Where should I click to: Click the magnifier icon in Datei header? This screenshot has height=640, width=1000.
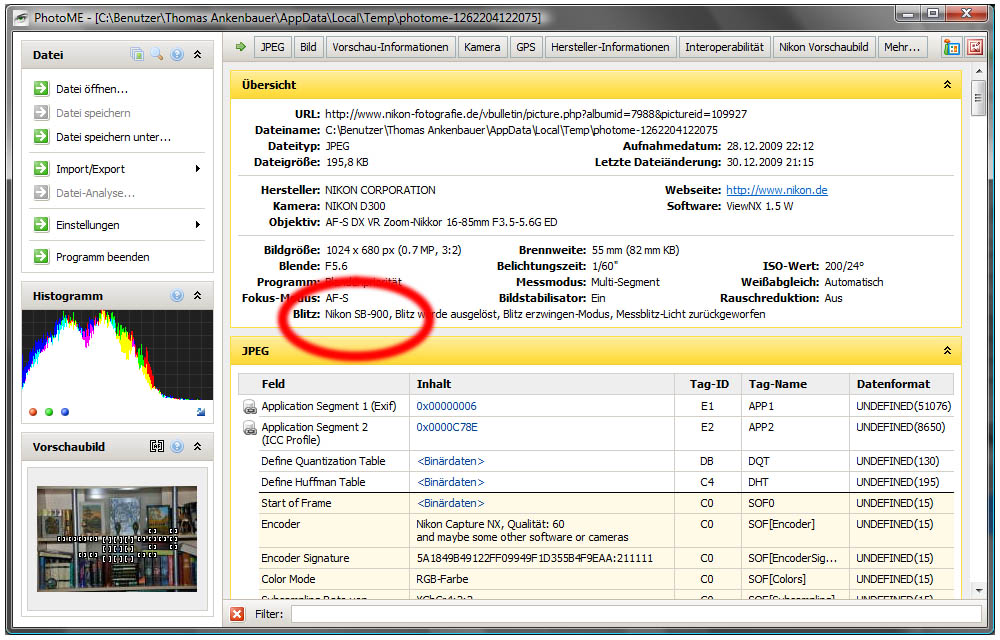coord(157,54)
